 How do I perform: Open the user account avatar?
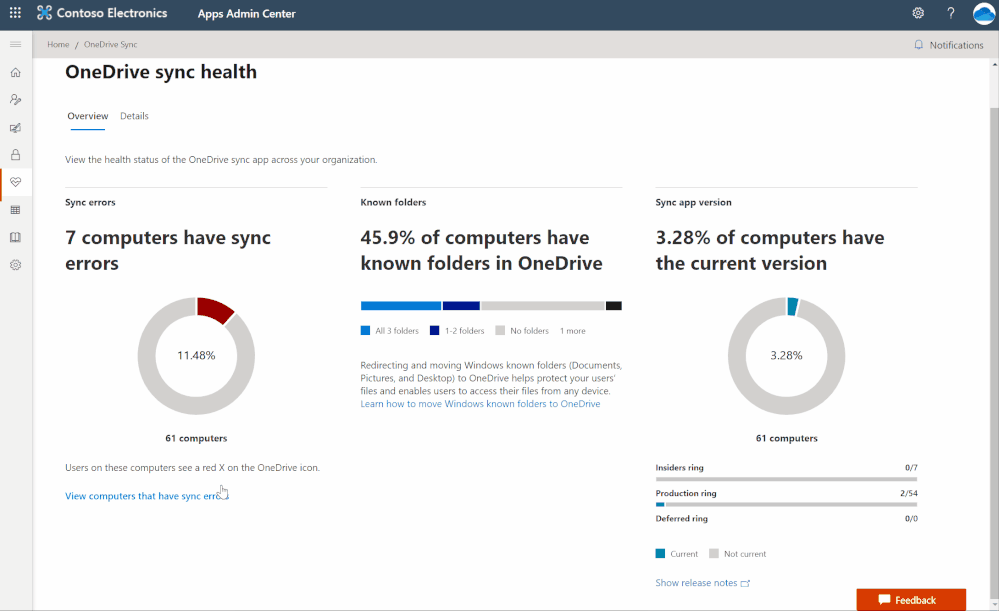point(984,14)
